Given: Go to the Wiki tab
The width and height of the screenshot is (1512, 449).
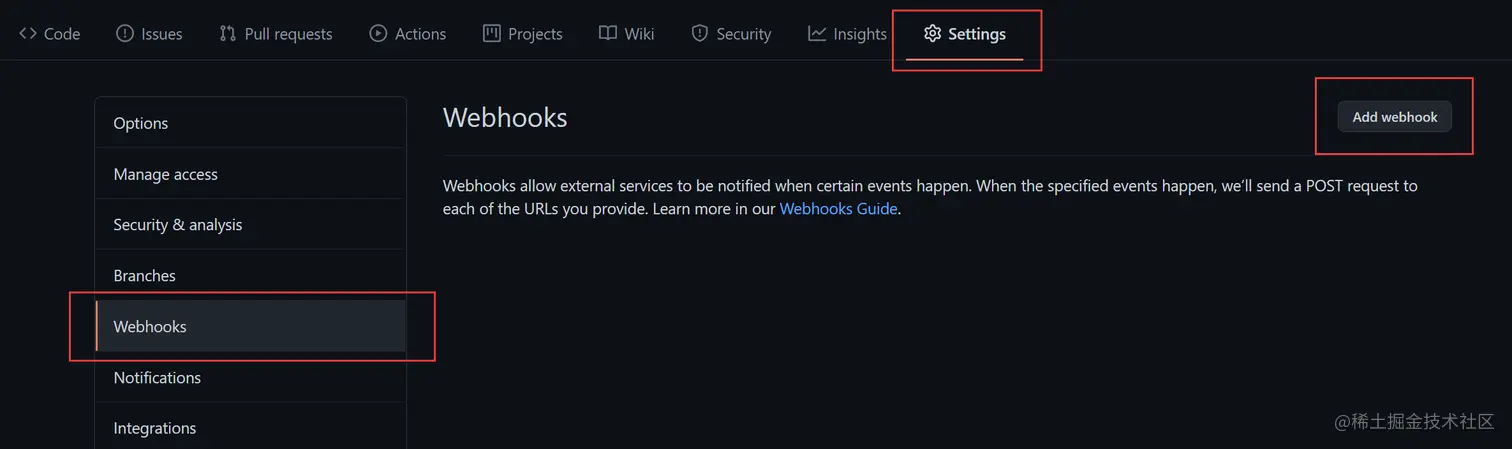Looking at the screenshot, I should coord(627,34).
